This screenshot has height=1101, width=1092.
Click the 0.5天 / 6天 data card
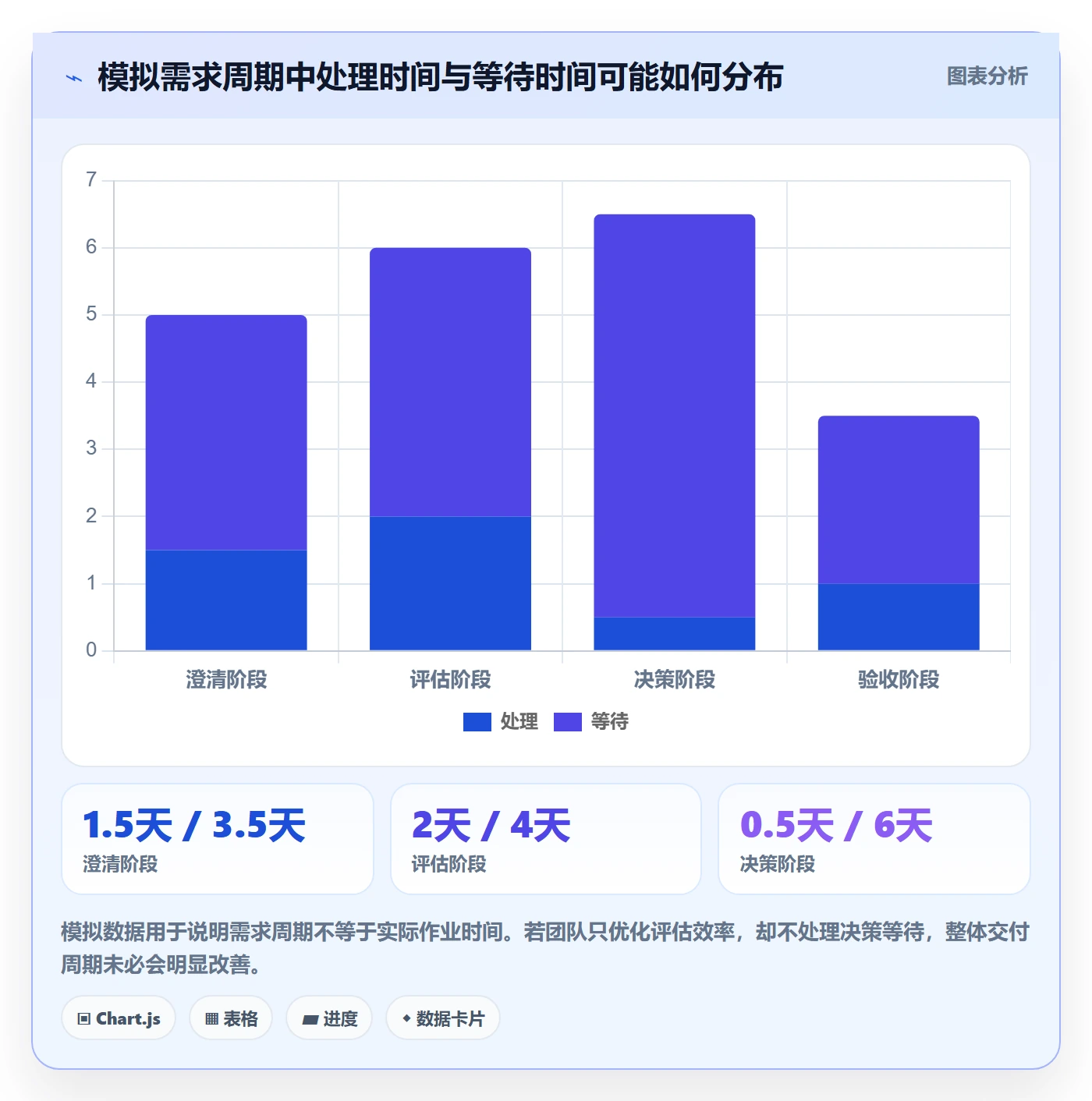click(874, 839)
